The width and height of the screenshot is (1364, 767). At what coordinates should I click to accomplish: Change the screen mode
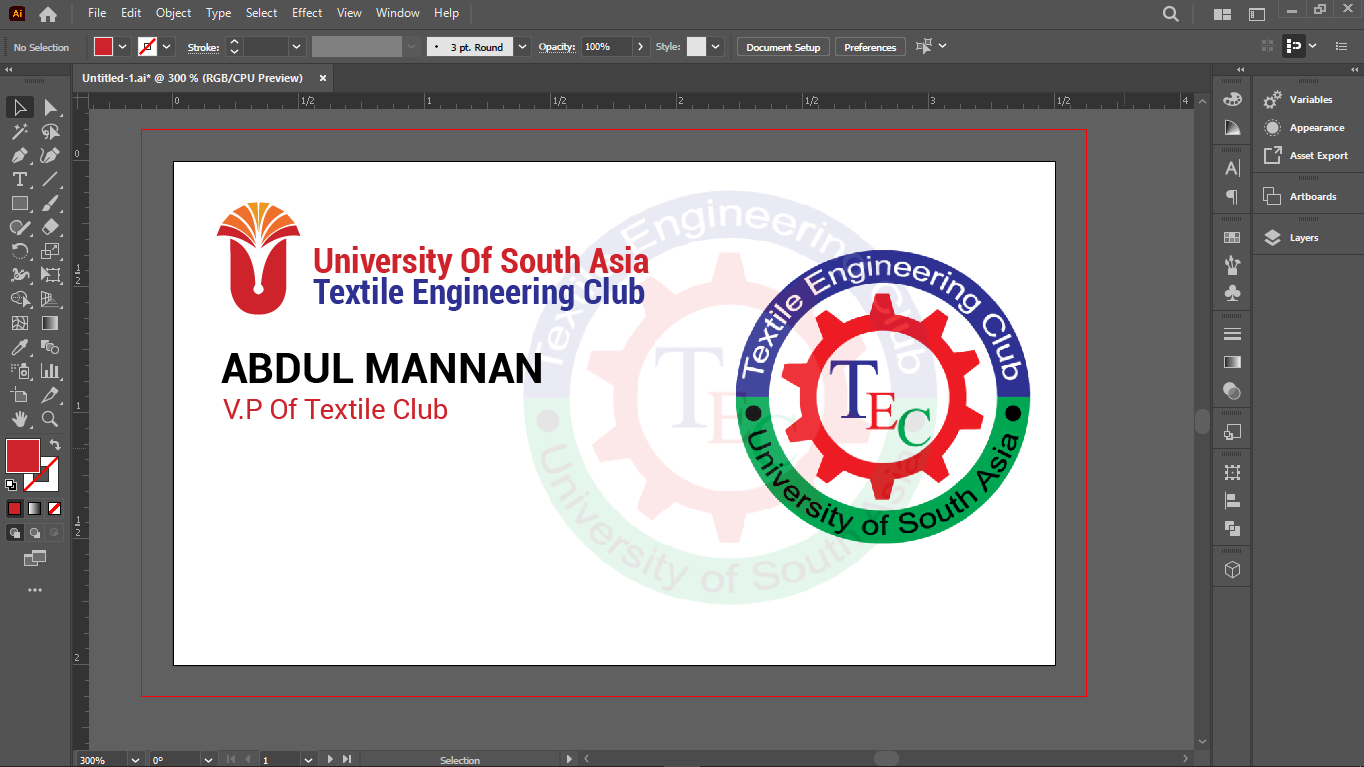(35, 557)
